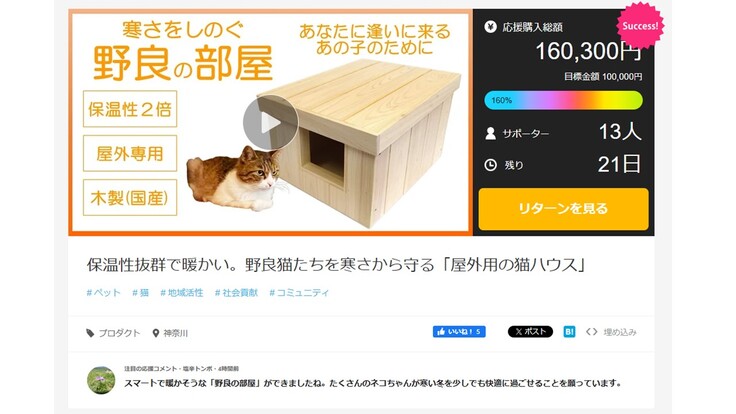Post to X with the ポスト button
Screen dimensions: 736x414
[x=530, y=332]
